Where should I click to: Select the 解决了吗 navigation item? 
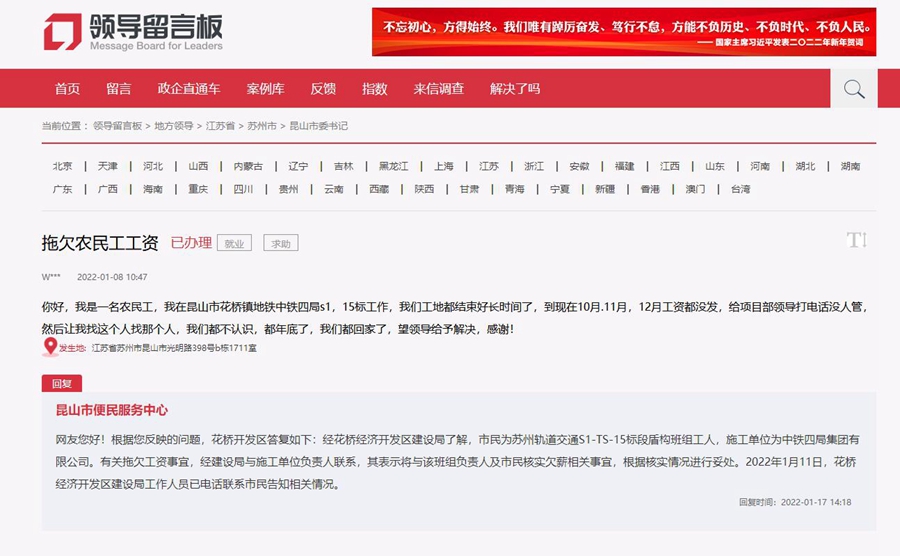515,89
